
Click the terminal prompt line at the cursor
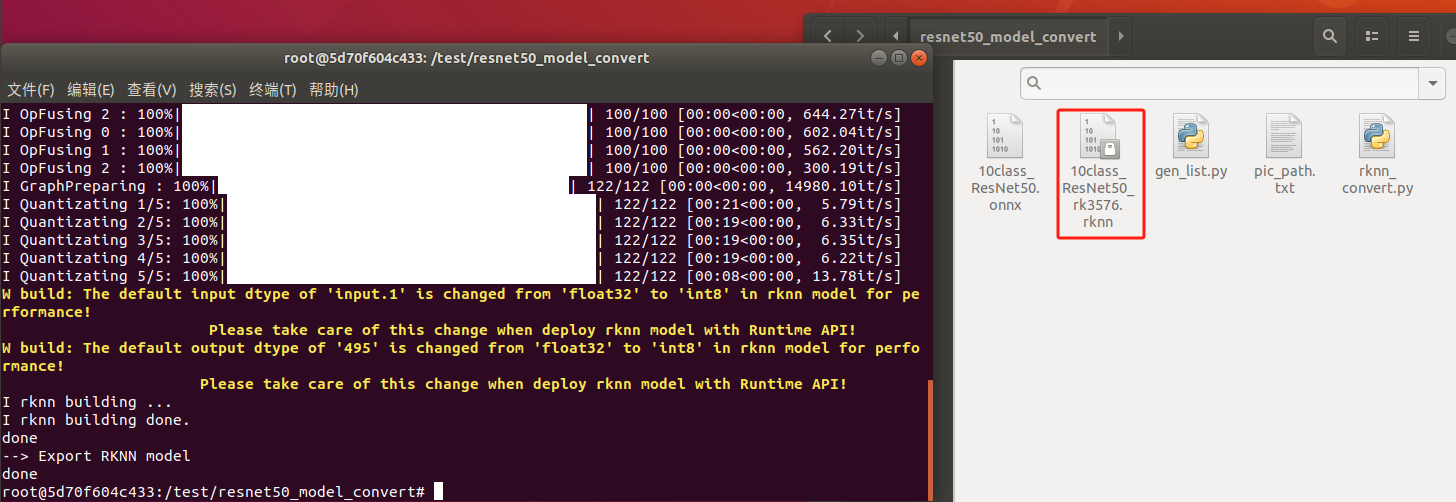(x=220, y=492)
